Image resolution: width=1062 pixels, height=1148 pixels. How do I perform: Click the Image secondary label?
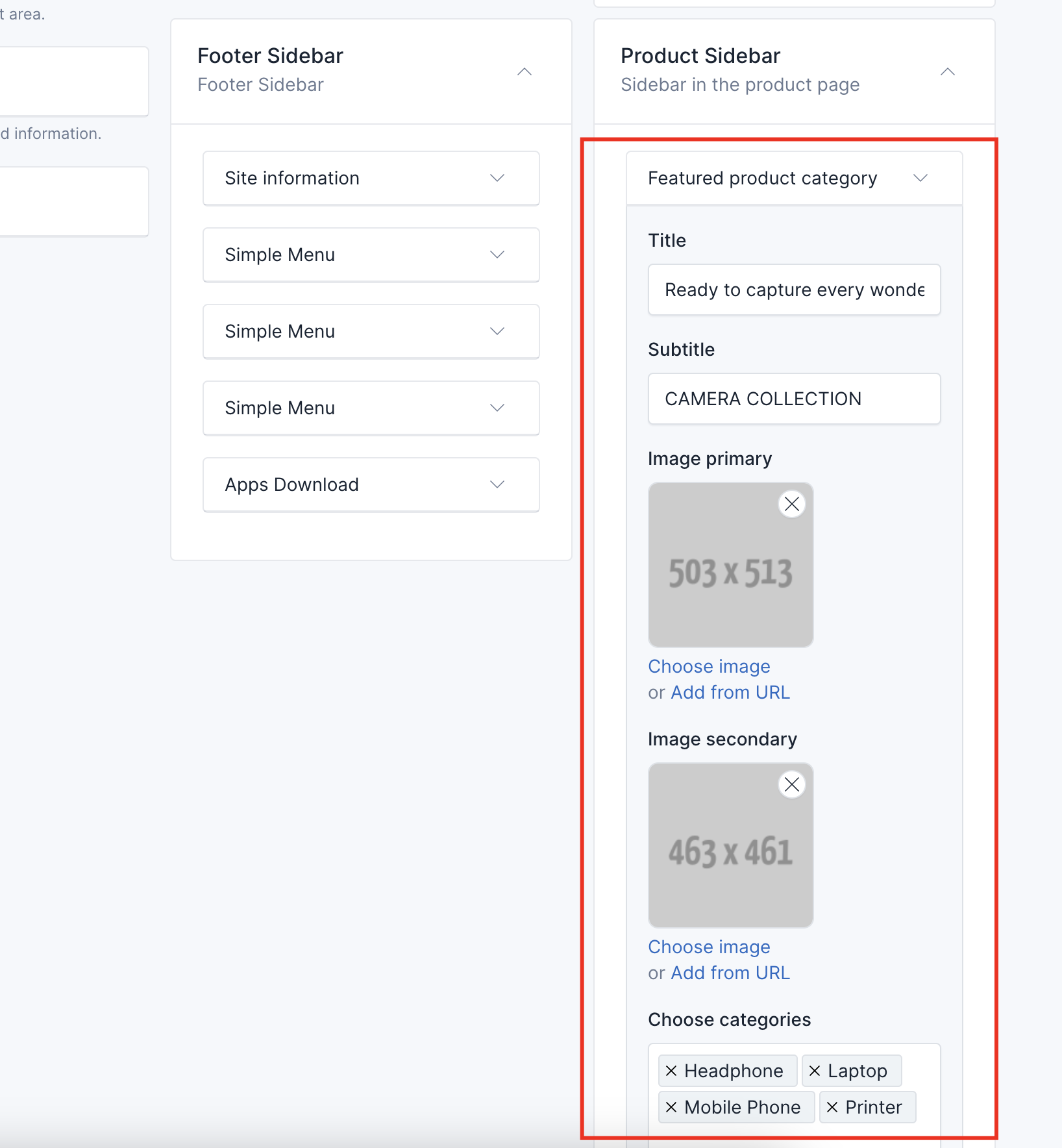(x=722, y=739)
